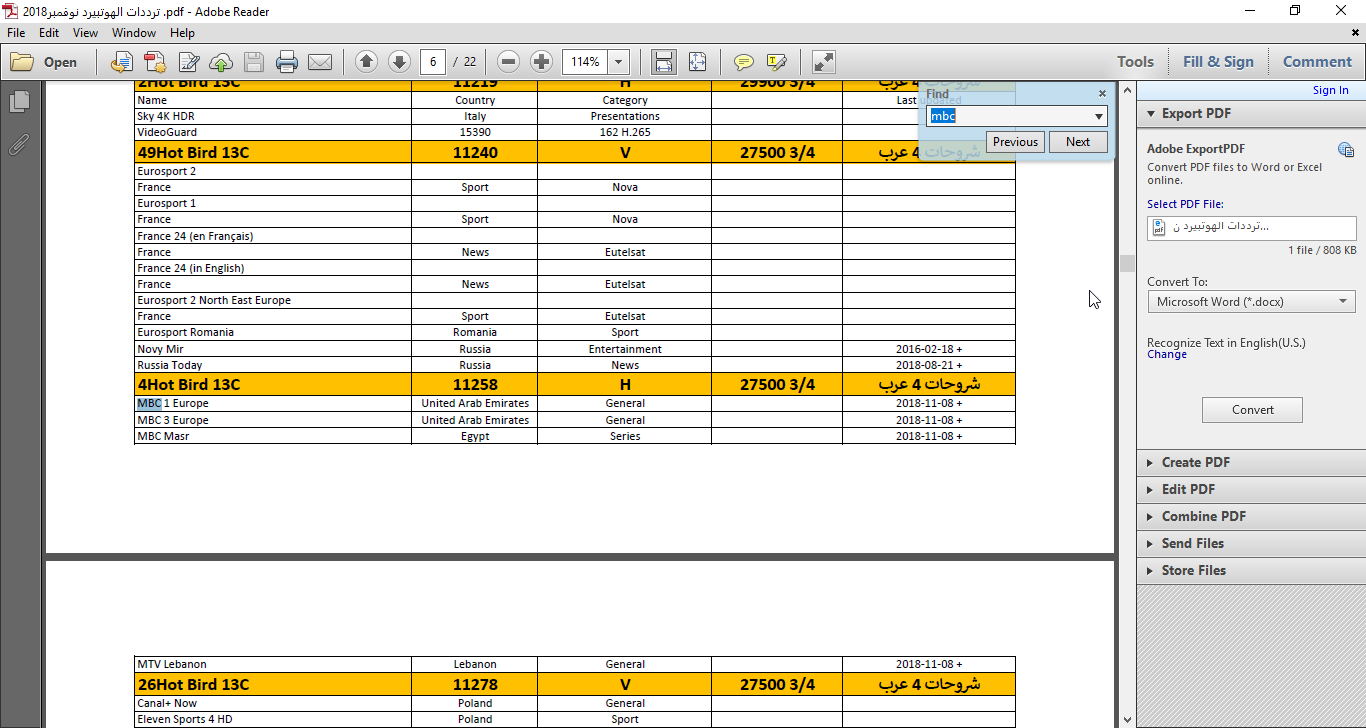Expand the Edit PDF section
The image size is (1366, 728).
click(1251, 489)
